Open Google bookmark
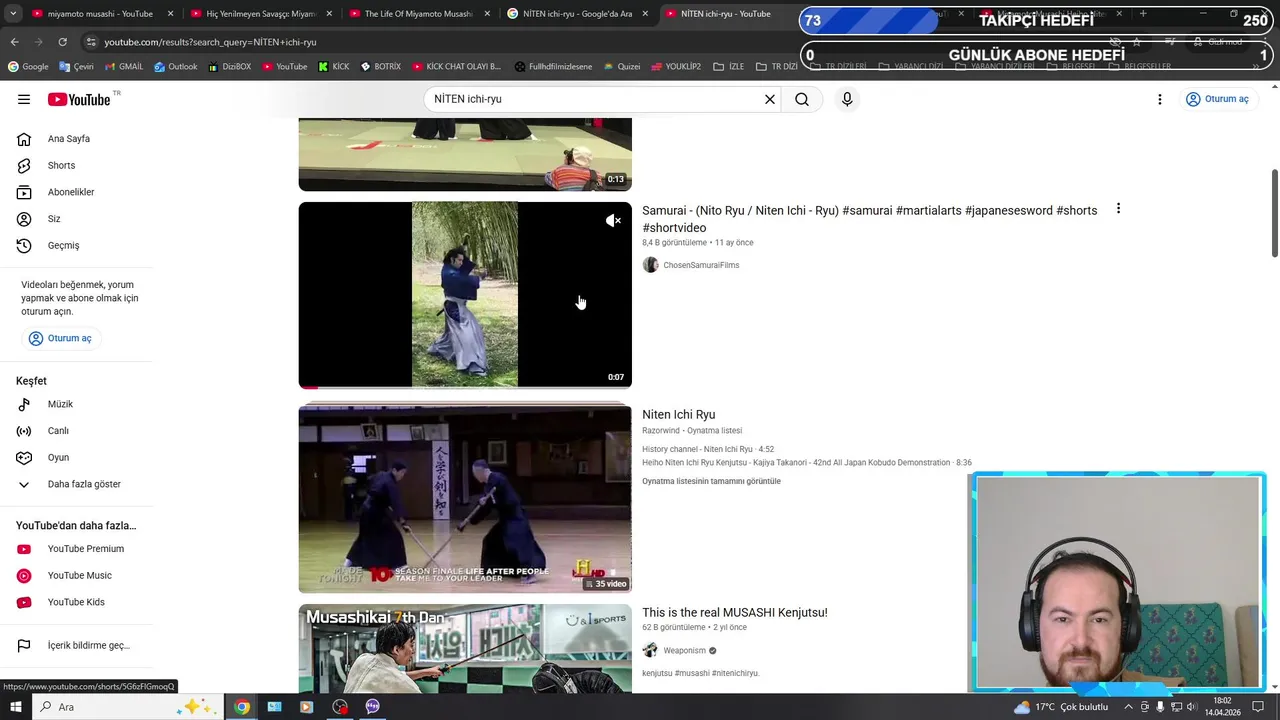1280x720 pixels. pos(28,67)
